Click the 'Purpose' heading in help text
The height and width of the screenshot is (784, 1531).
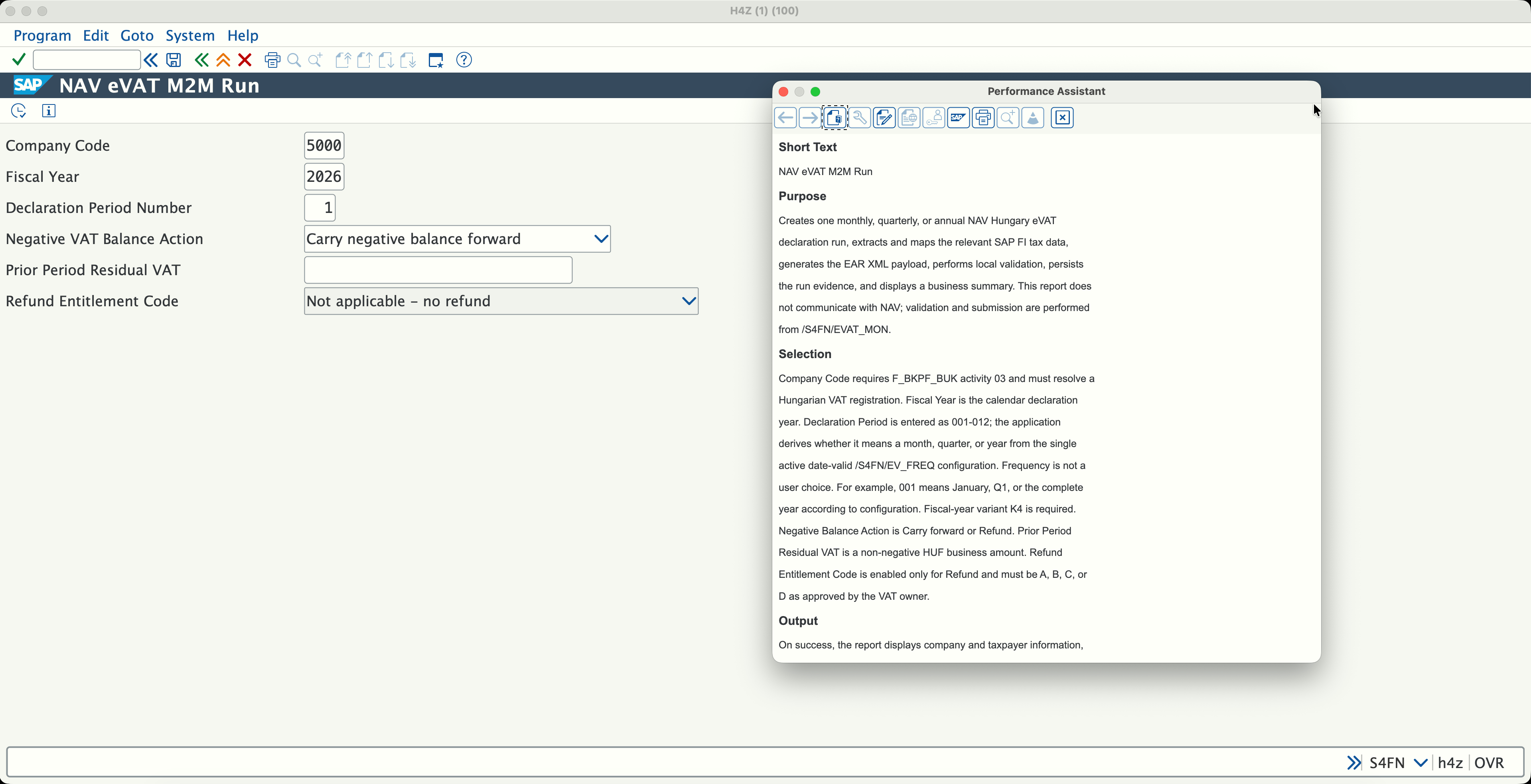[802, 196]
